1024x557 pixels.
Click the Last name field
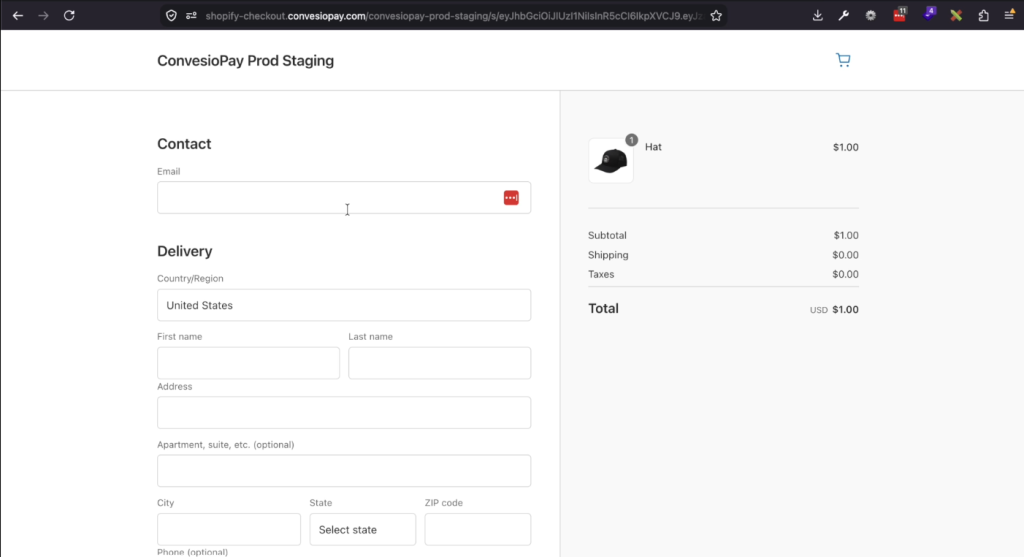coord(440,363)
